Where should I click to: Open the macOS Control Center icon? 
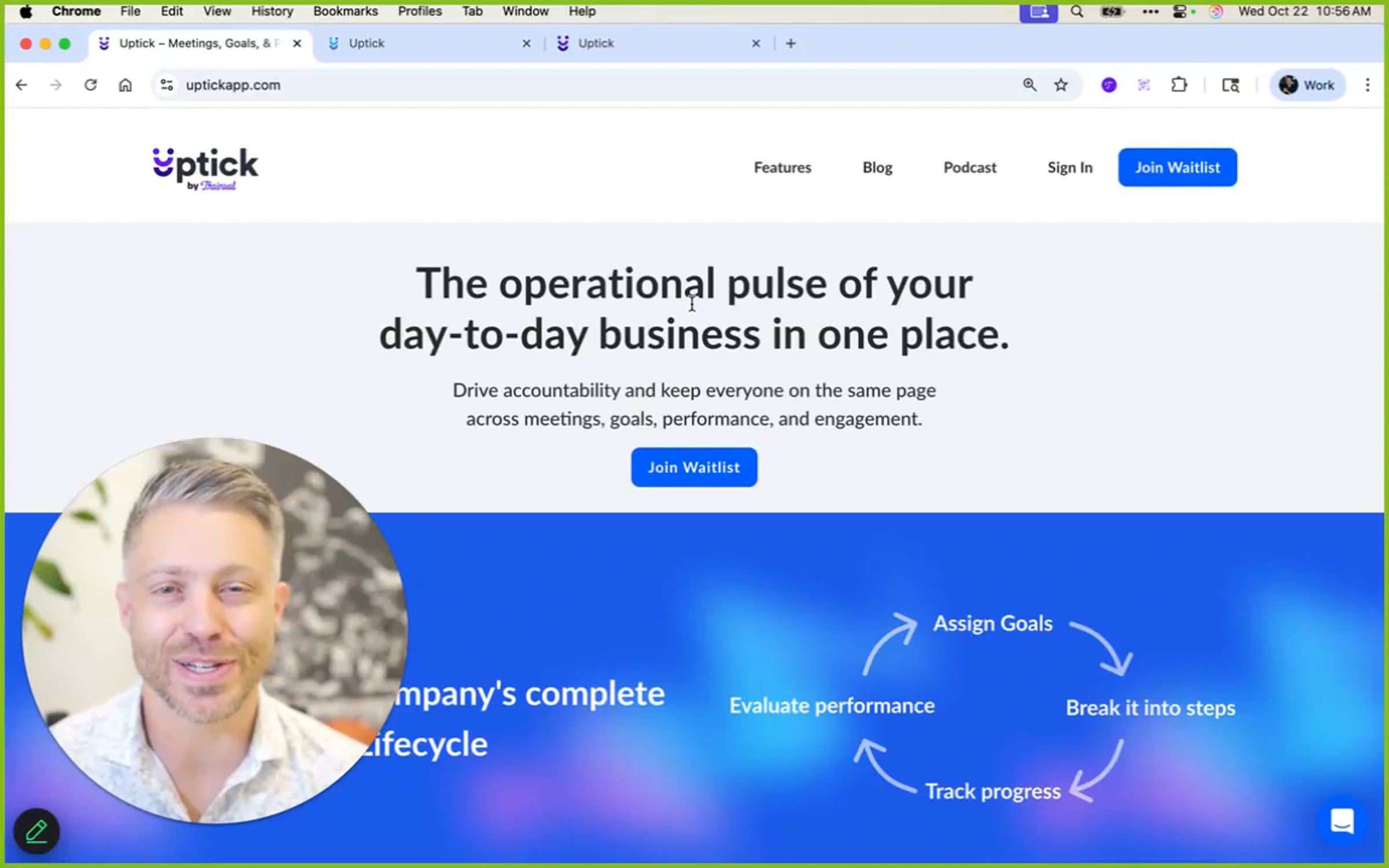[1178, 12]
